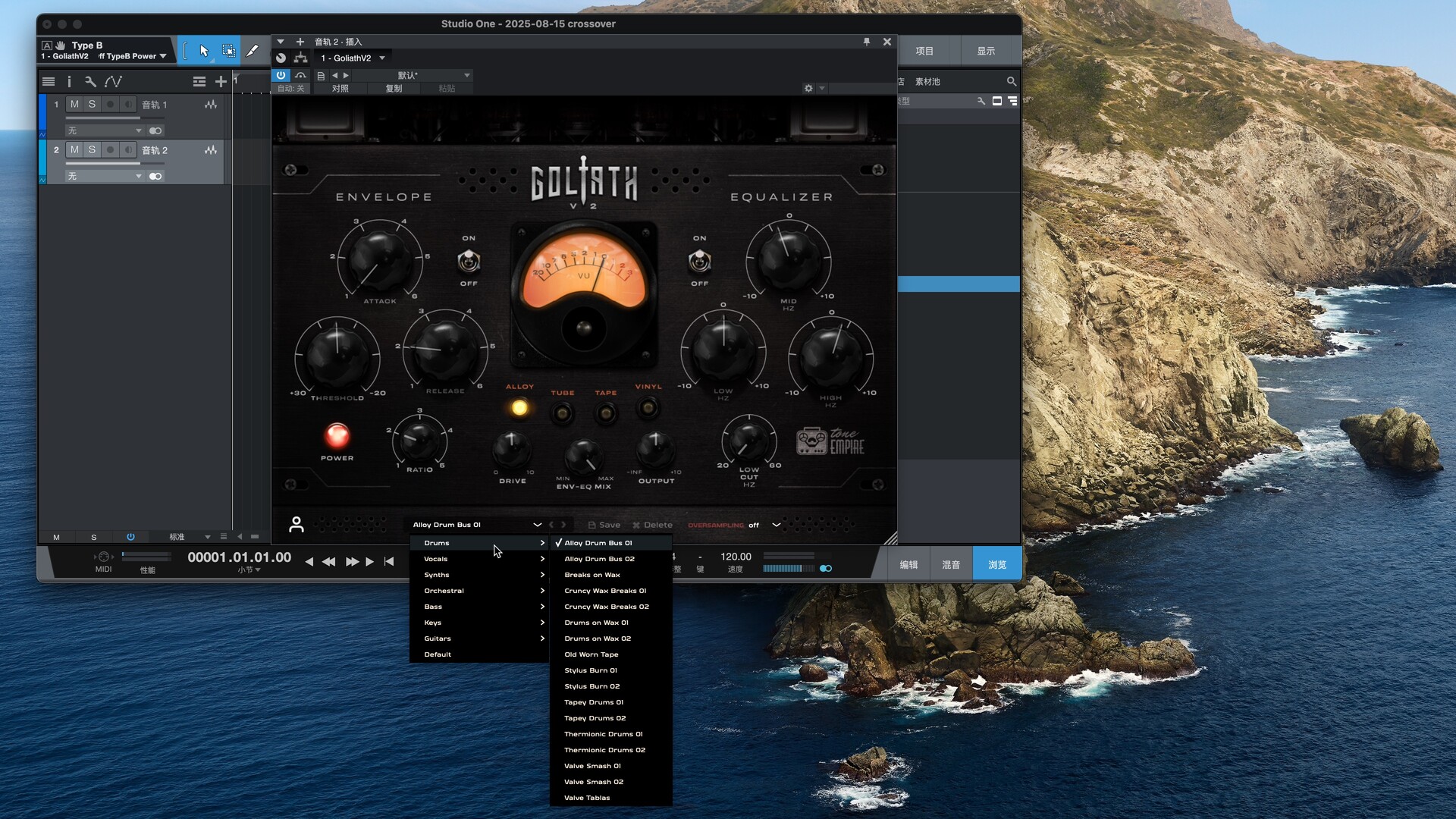The image size is (1456, 819).
Task: Click the user account icon in Goliath
Action: (297, 524)
